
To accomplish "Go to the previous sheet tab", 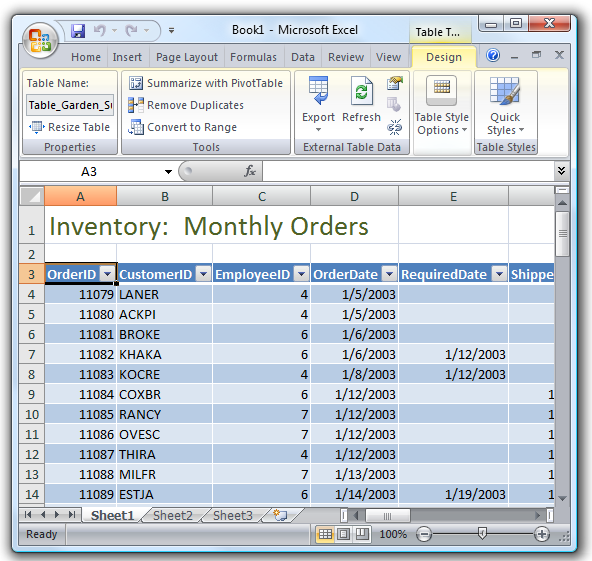I will coord(43,515).
